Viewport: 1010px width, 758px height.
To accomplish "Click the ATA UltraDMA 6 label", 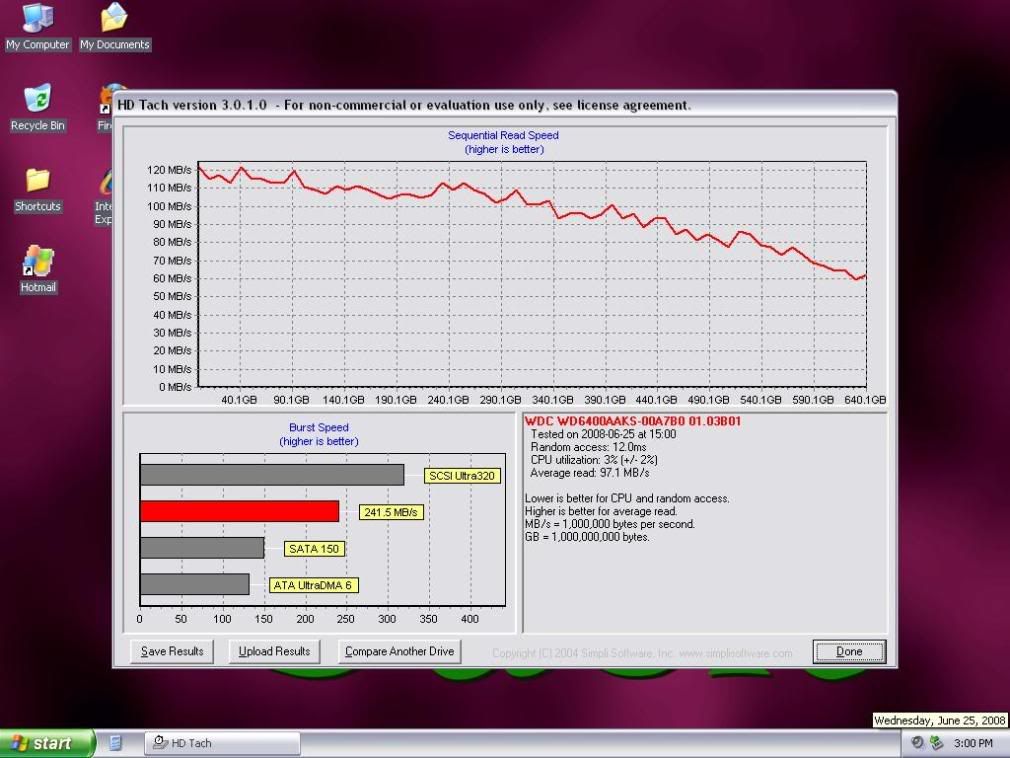I will [313, 585].
